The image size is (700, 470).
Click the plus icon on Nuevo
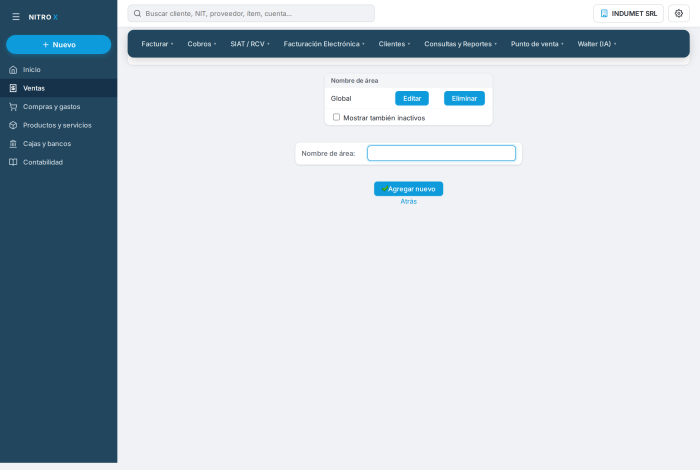46,45
